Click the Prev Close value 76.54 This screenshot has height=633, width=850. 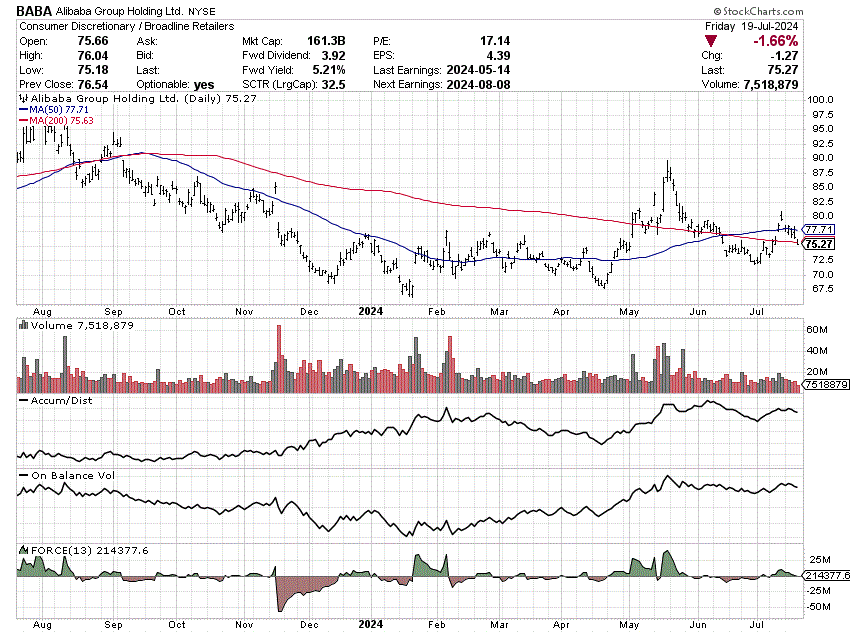coord(93,85)
